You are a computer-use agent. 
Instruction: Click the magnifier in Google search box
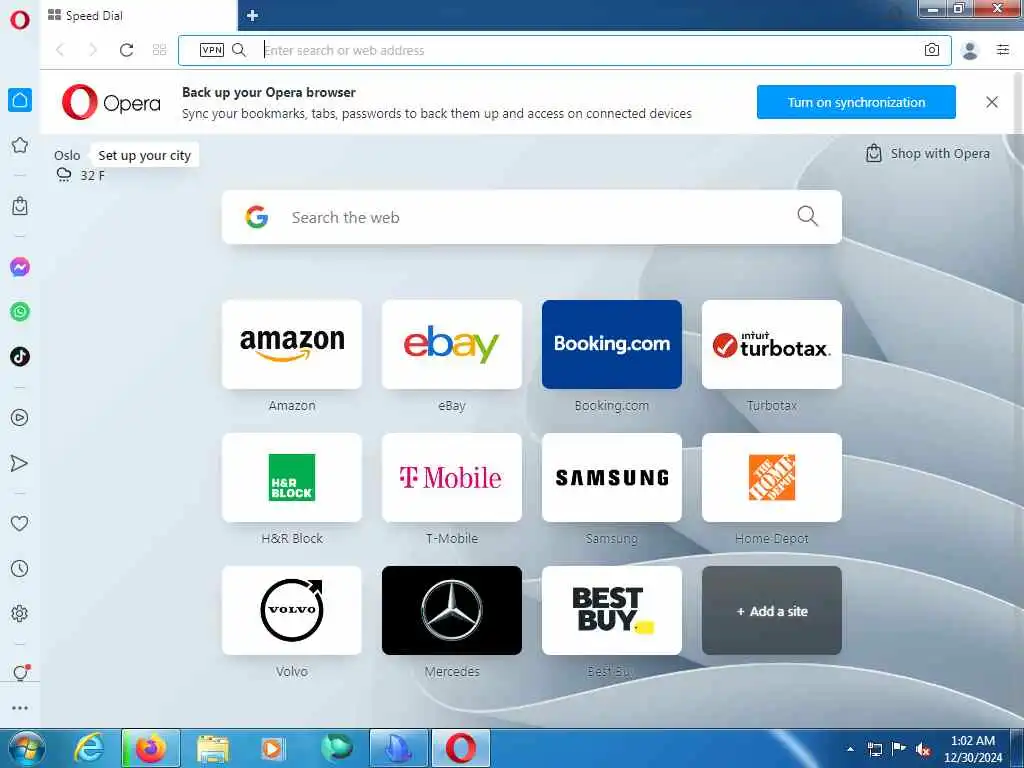click(808, 216)
